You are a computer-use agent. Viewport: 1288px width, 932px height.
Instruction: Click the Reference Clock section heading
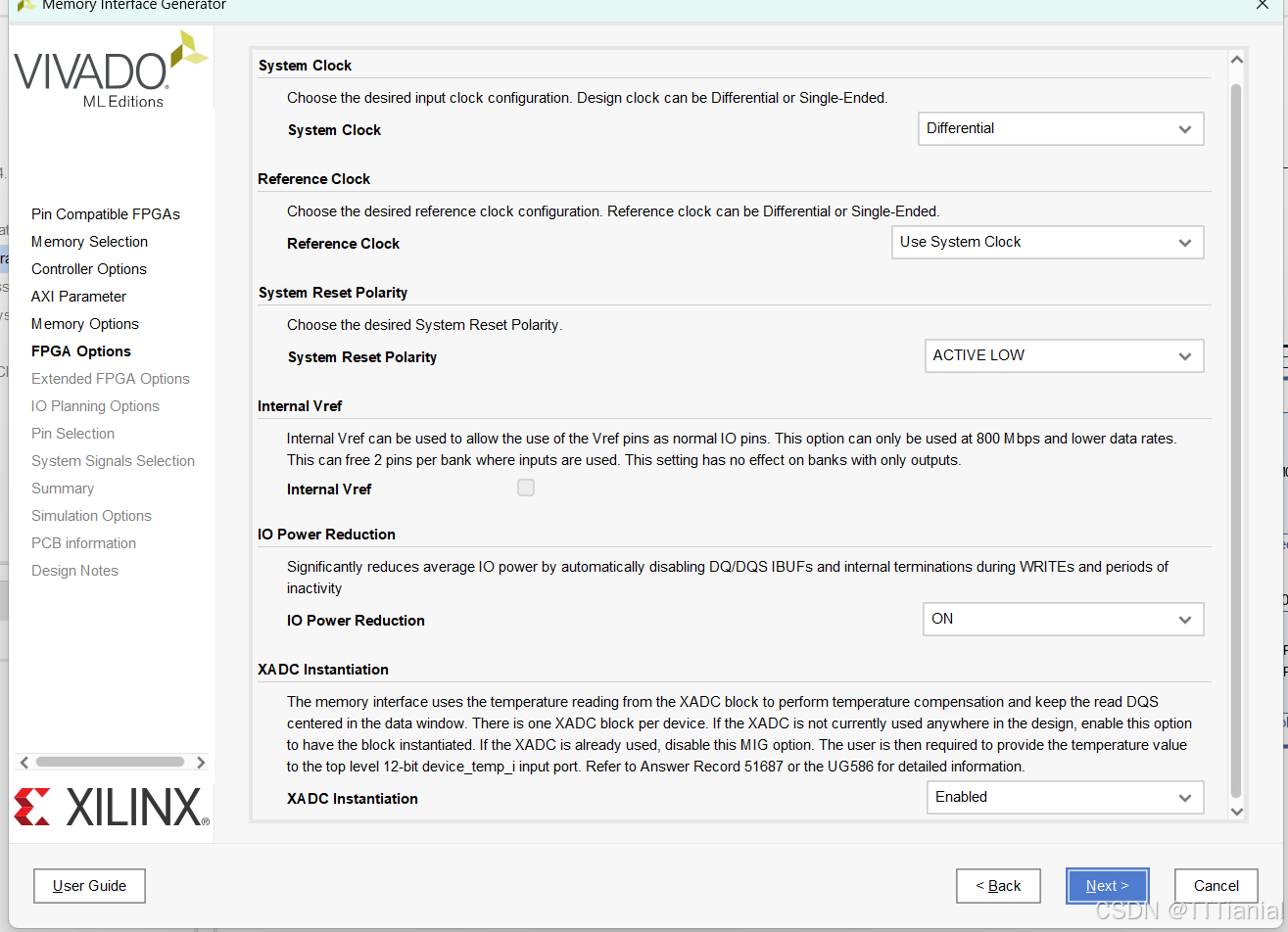(x=313, y=179)
